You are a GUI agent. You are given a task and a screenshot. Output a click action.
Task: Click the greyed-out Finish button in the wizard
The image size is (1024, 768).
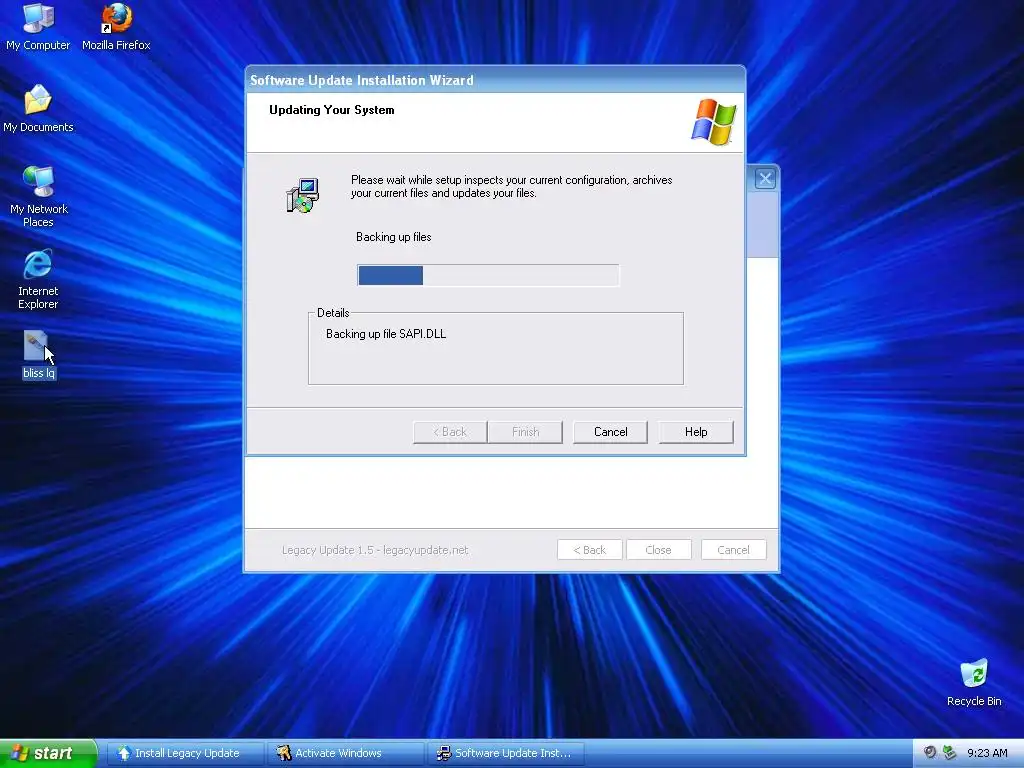pos(525,432)
